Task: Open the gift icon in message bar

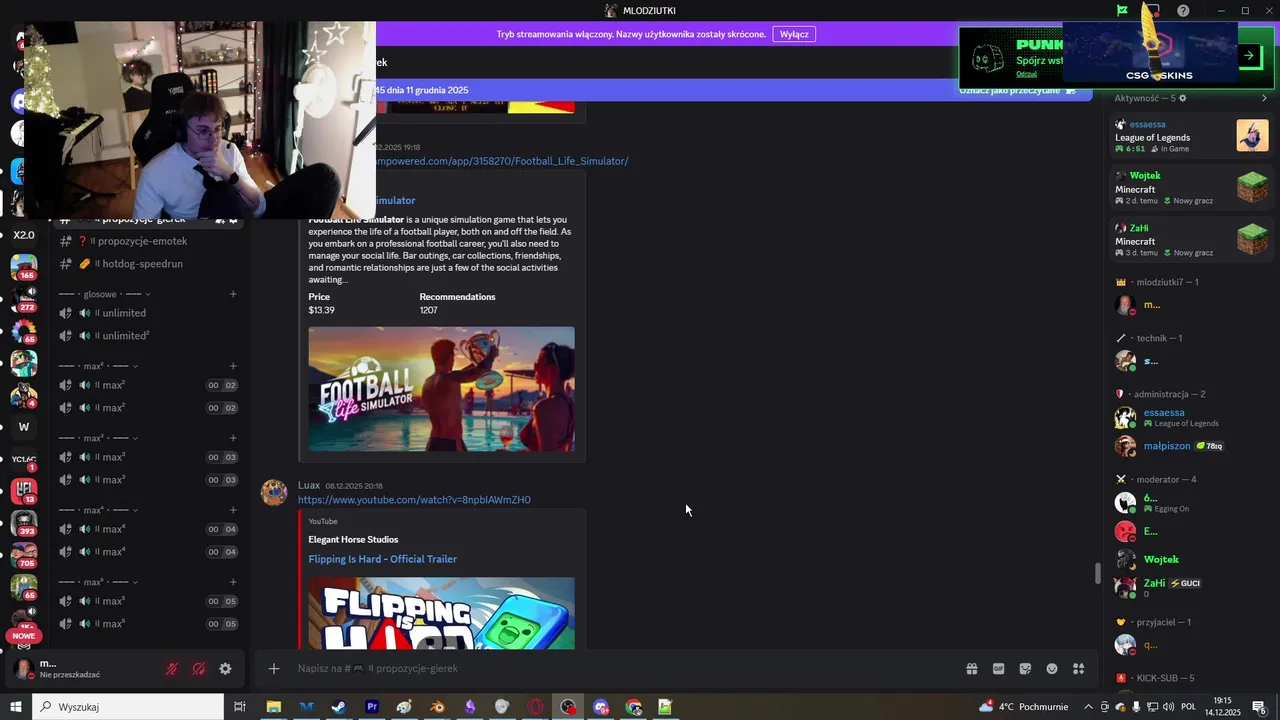Action: [971, 669]
